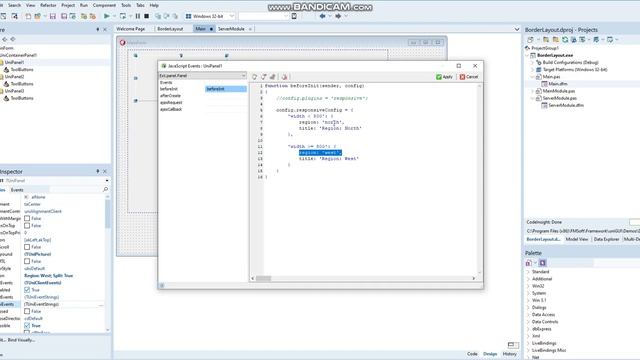Click the New Items toolbar icon

[x=28, y=16]
